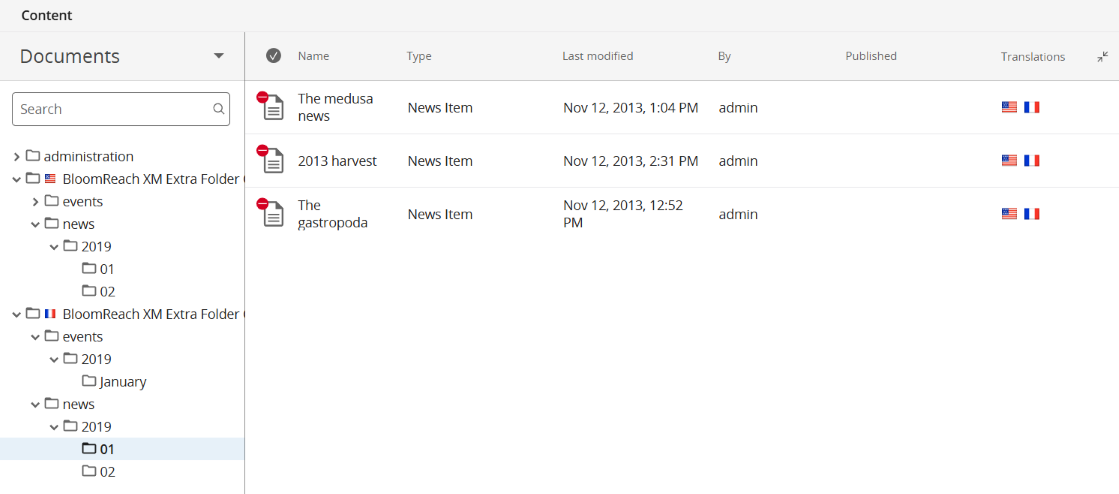
Task: Collapse 2019 under French BloomReach events
Action: 54,359
